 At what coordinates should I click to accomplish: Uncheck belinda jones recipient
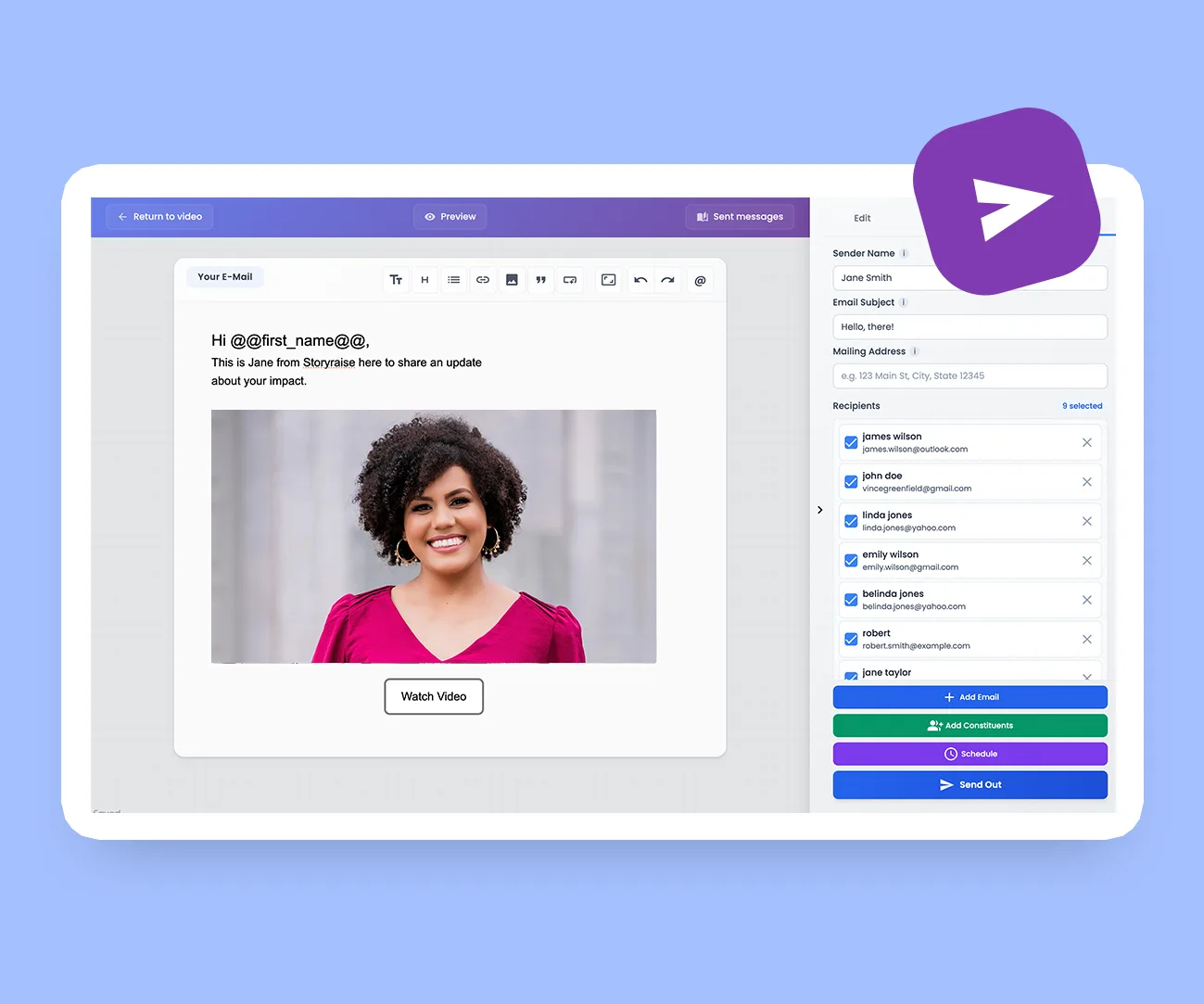tap(851, 600)
